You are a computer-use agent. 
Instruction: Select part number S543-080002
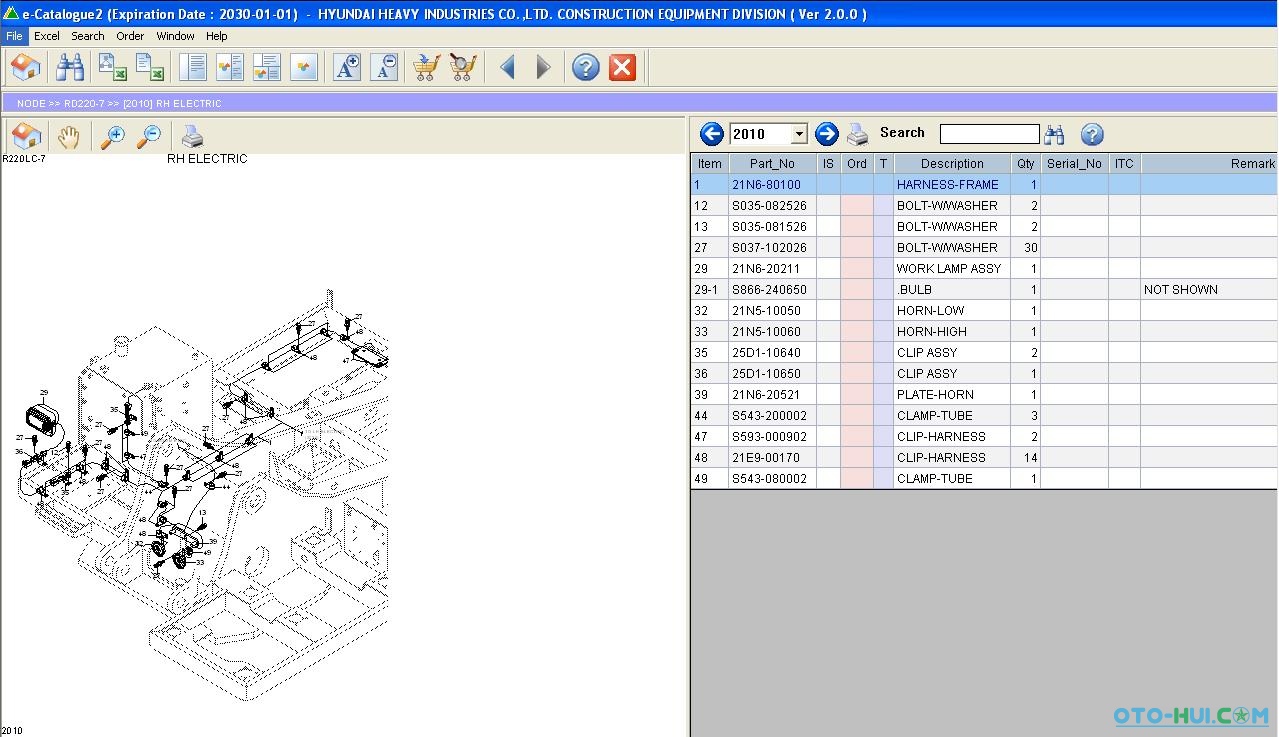pos(772,479)
